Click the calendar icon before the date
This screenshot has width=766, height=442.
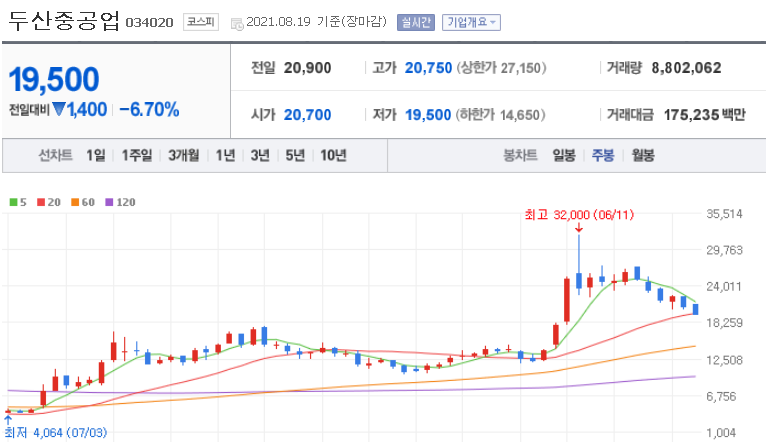(237, 23)
